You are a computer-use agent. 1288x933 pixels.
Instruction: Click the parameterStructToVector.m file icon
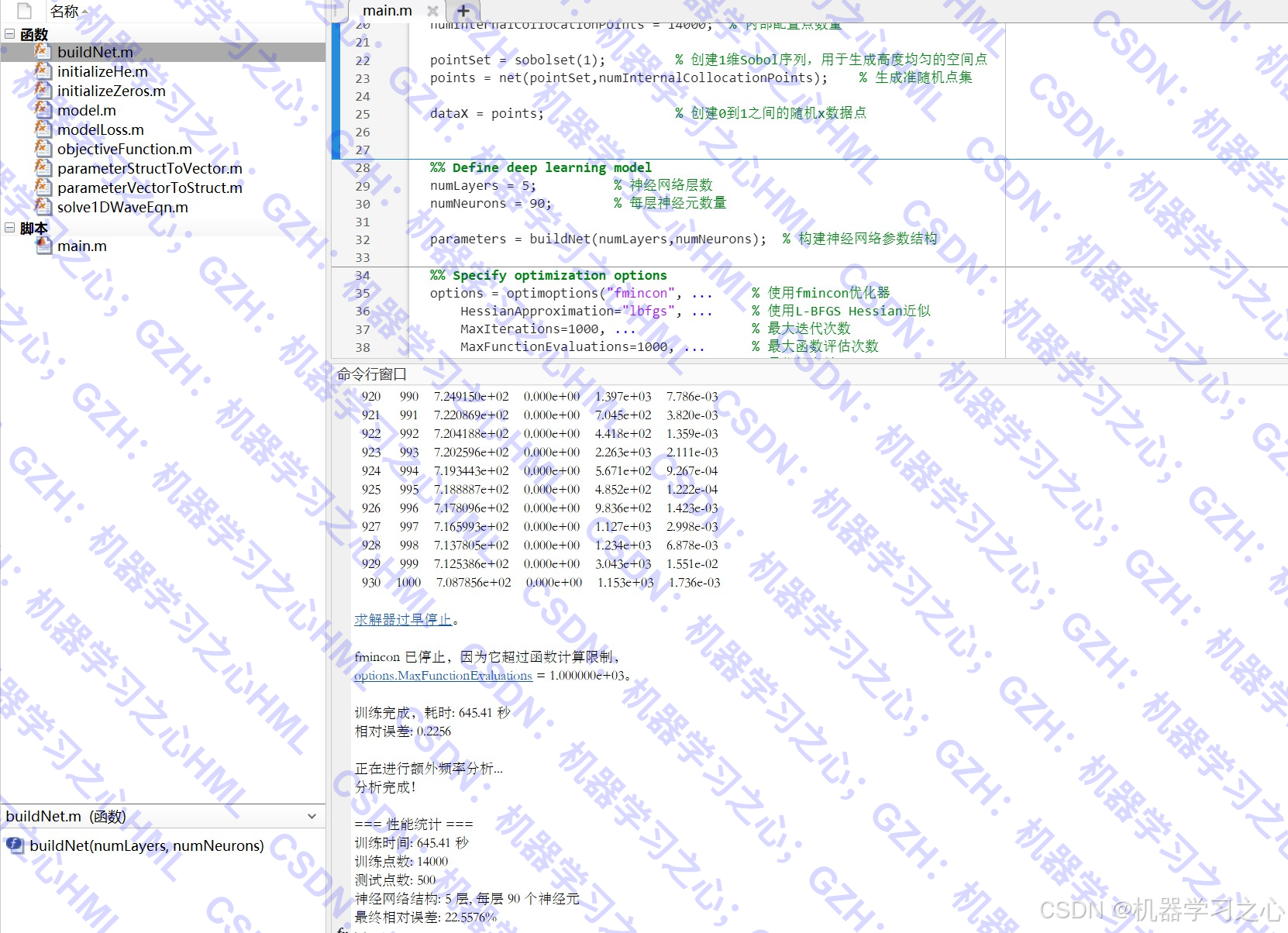43,167
